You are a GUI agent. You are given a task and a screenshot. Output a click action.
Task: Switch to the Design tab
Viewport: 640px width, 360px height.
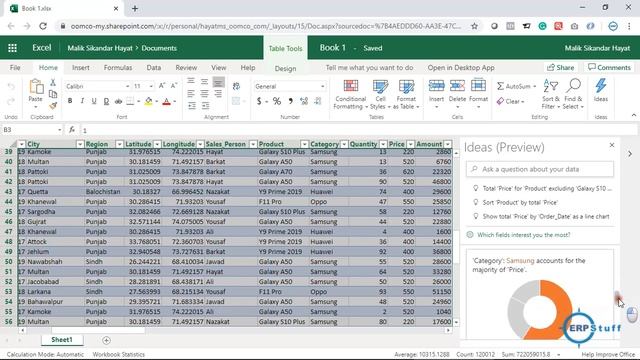(x=285, y=69)
